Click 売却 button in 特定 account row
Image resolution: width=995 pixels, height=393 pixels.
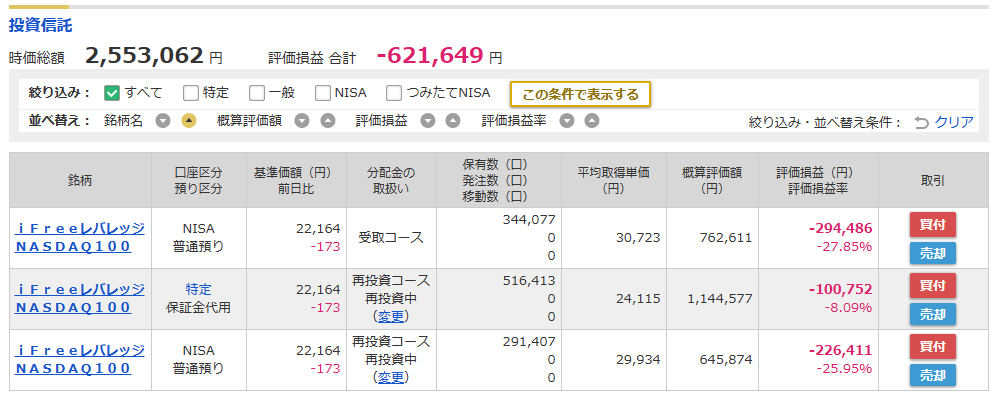[932, 314]
